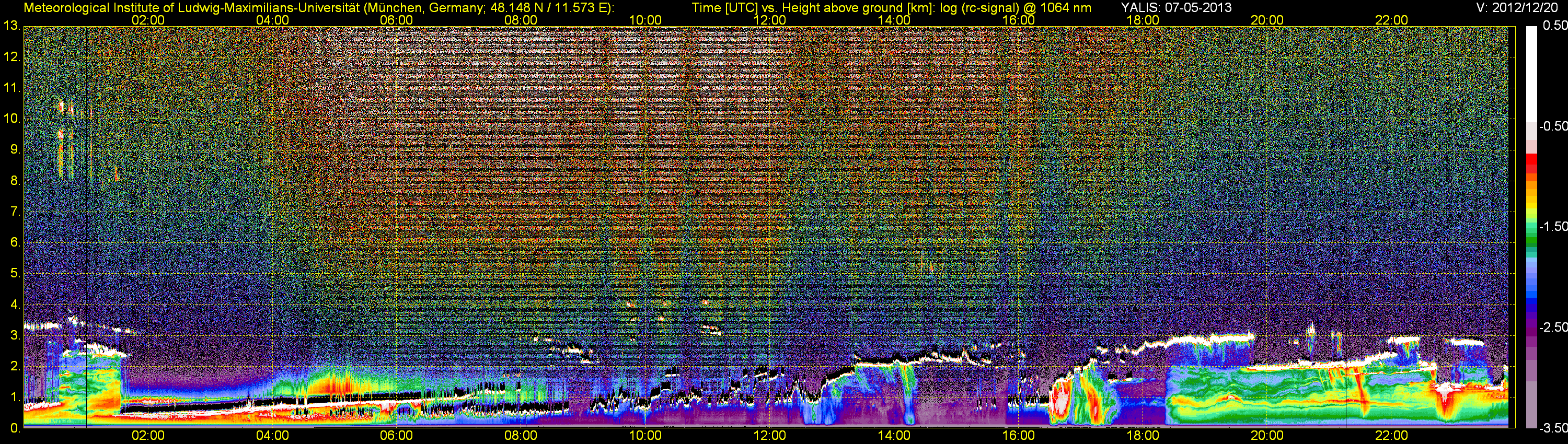1568x444 pixels.
Task: Select the 20:00 label on the lower time axis
Action: (x=1267, y=436)
